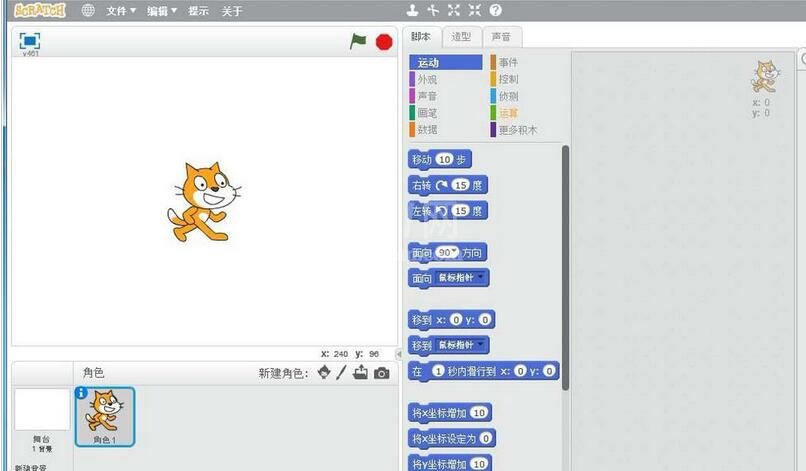Click the 左转 15 度 block
Image resolution: width=806 pixels, height=471 pixels.
coord(448,211)
